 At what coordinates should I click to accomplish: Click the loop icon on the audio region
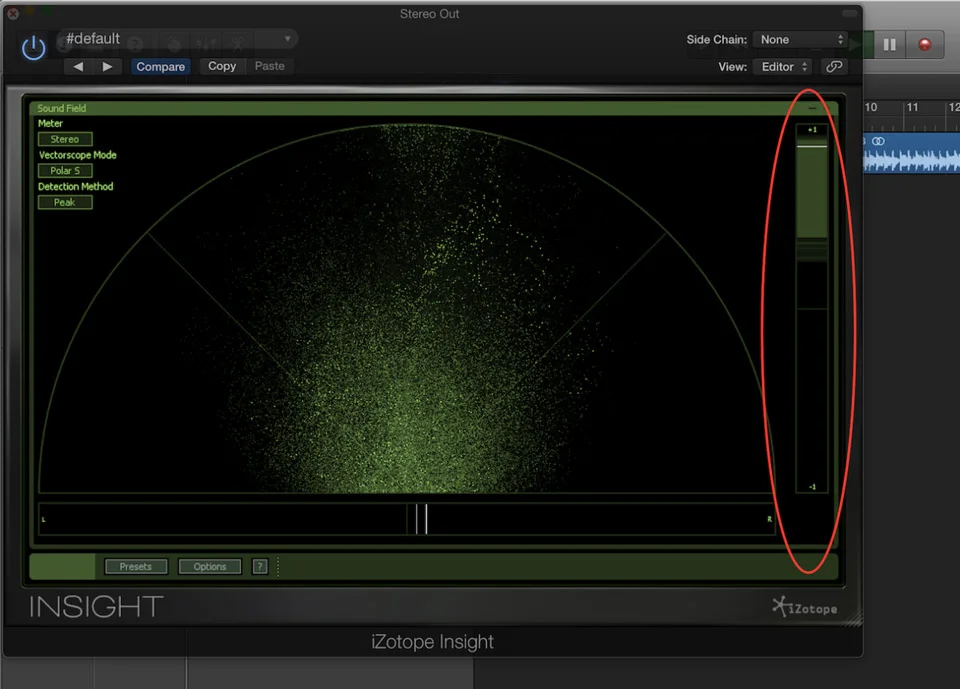878,141
